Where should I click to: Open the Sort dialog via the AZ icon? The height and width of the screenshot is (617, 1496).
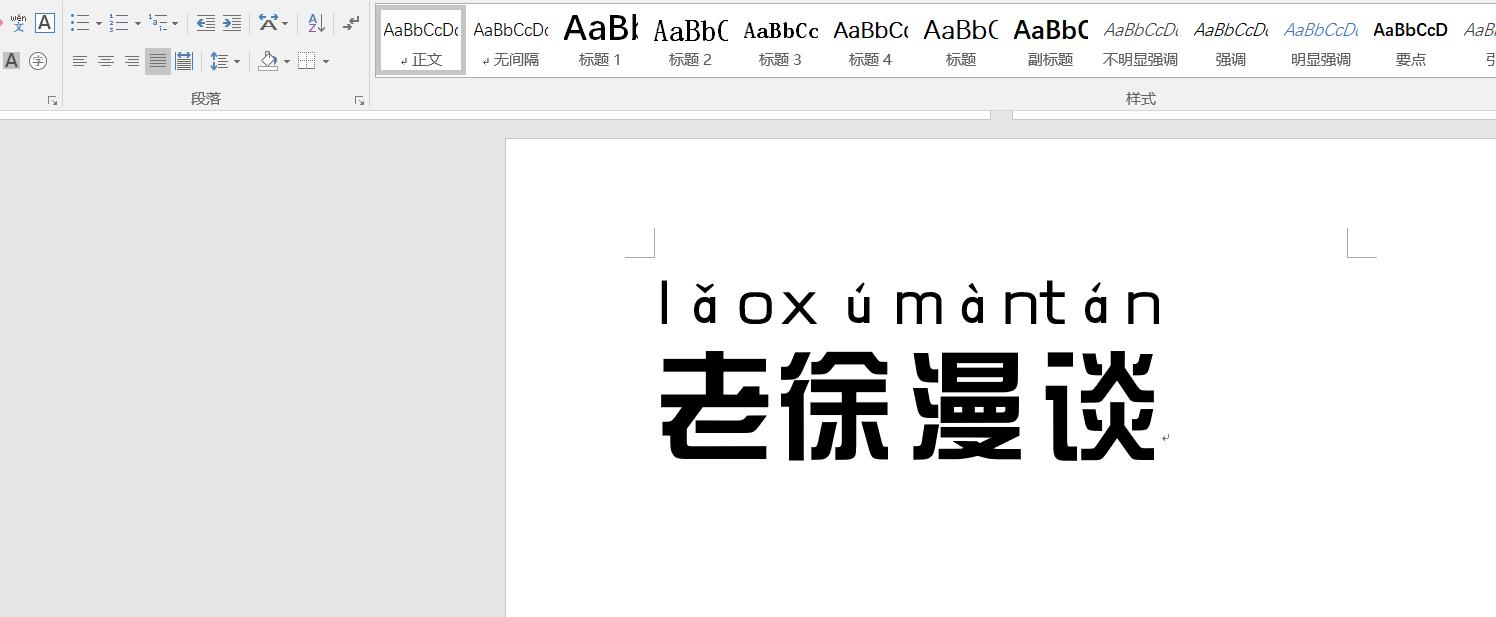(x=318, y=23)
